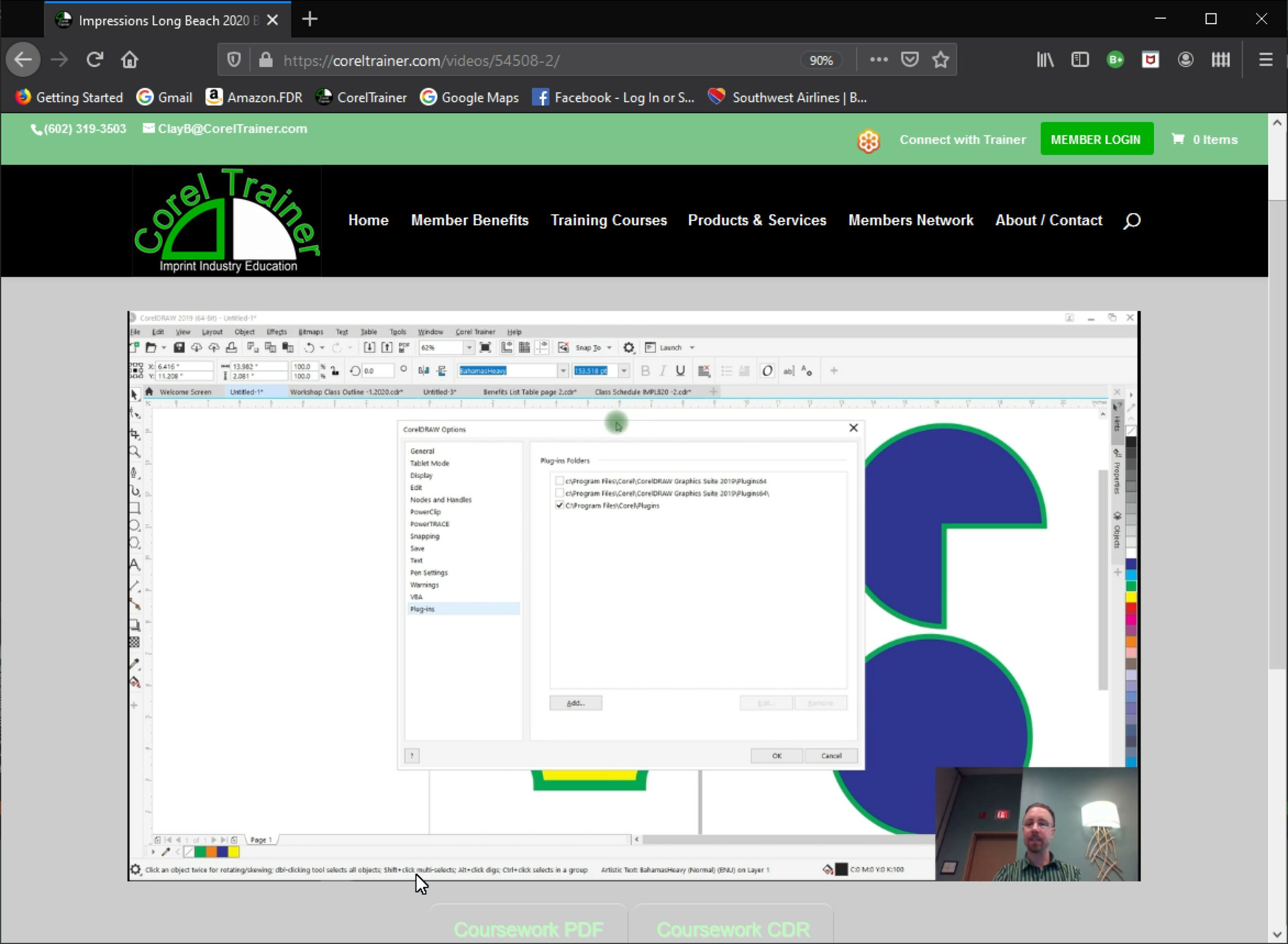Bookmark this page with star icon
1288x944 pixels.
coord(941,59)
